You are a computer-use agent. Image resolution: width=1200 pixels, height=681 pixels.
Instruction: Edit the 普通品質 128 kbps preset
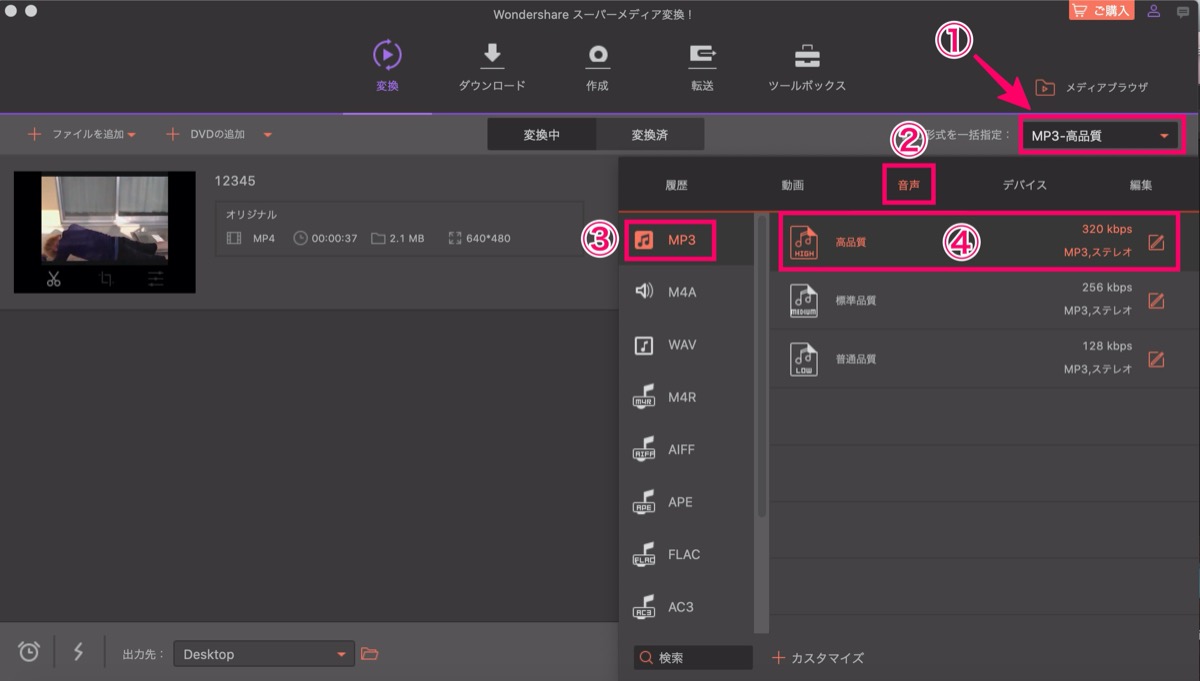[1156, 358]
